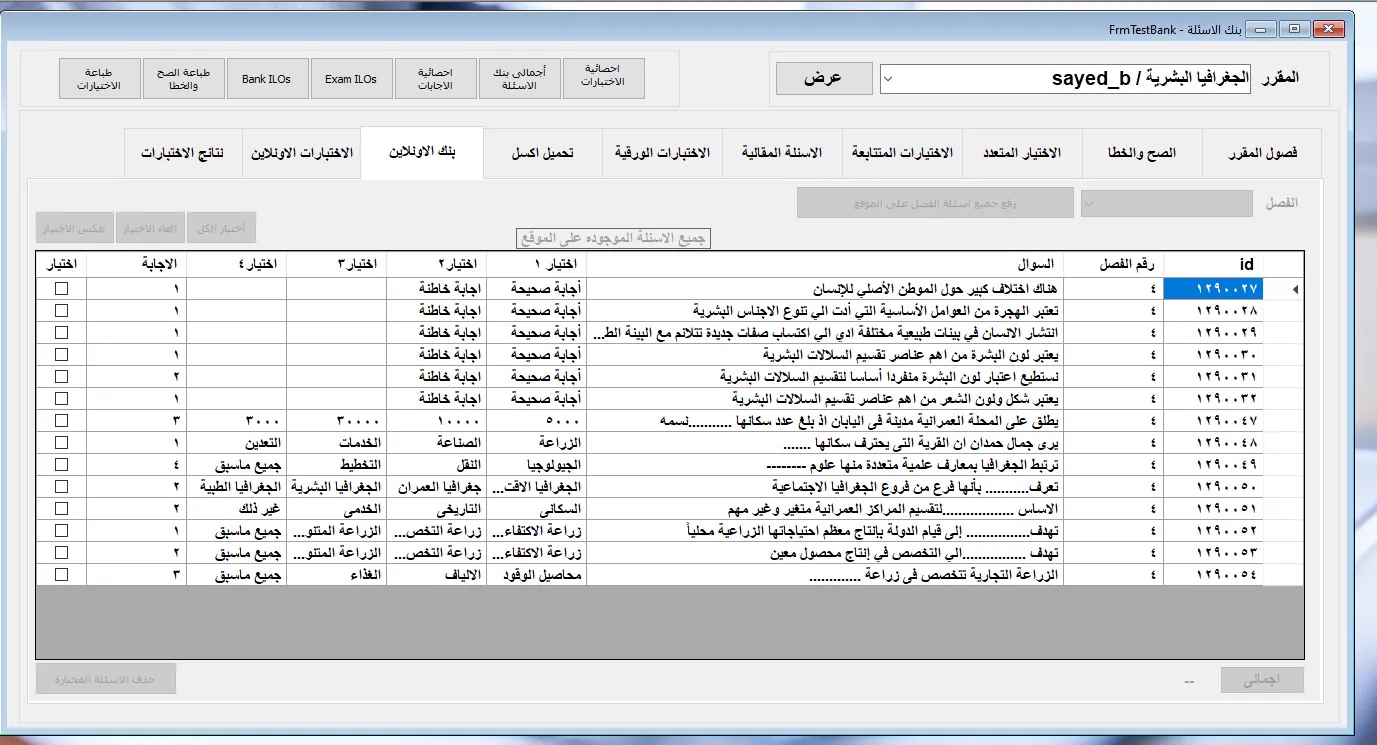The width and height of the screenshot is (1377, 745).
Task: Tick the checkbox for question ١٢٩٠٠٥٣
Action: point(62,552)
